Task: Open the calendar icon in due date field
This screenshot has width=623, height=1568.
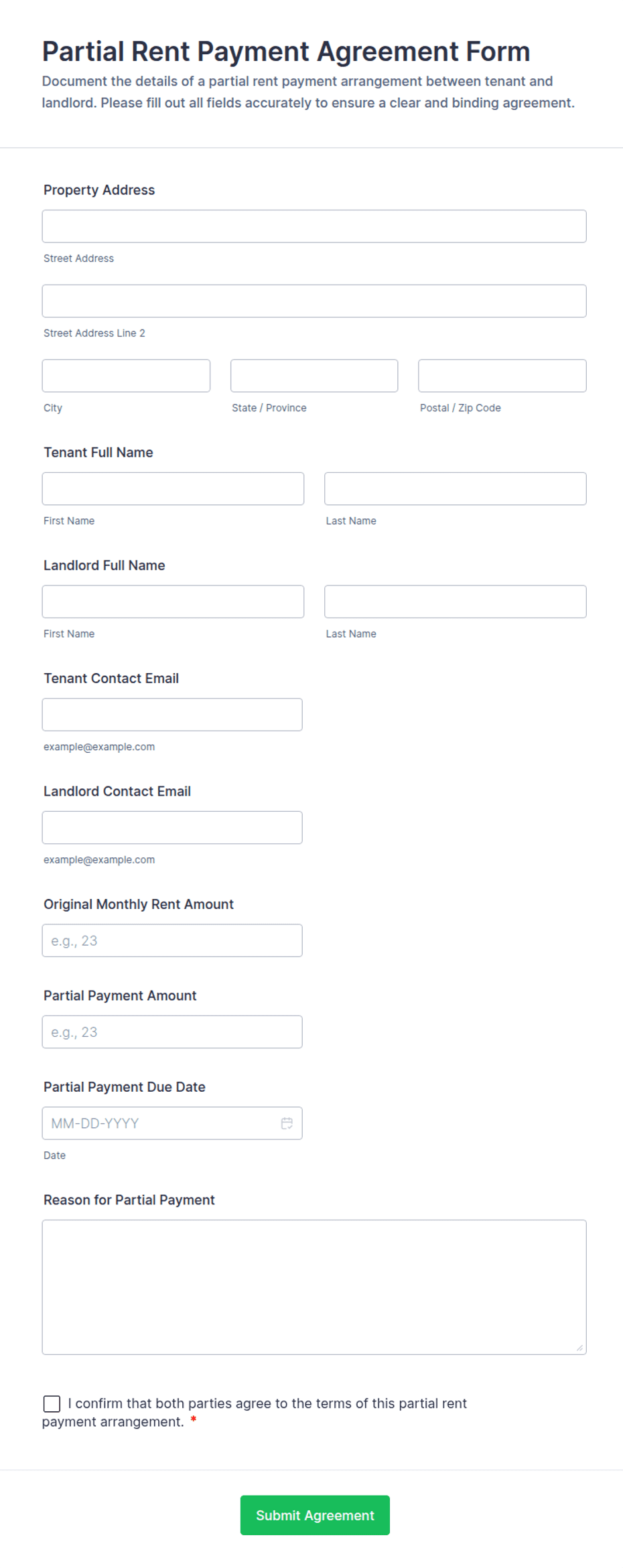Action: tap(287, 1123)
